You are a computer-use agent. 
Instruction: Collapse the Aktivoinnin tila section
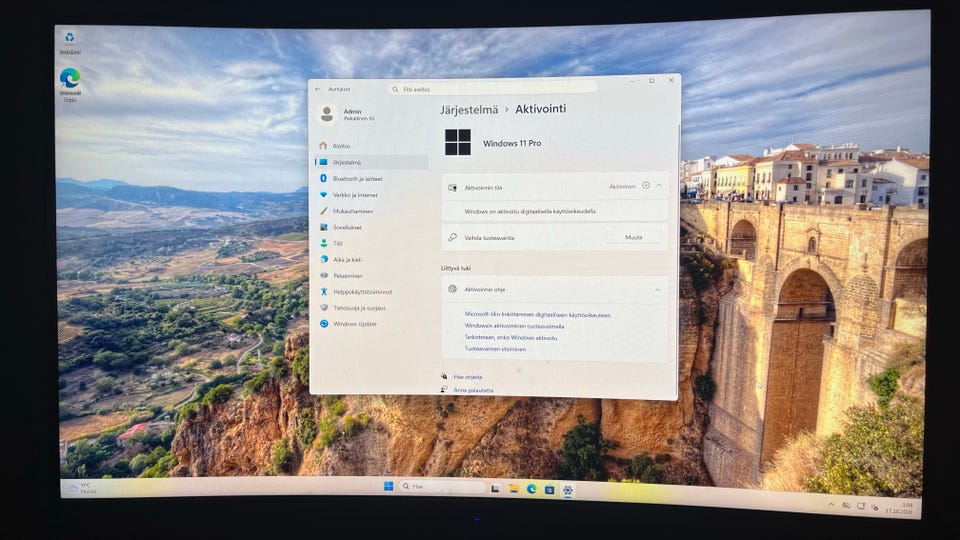(x=659, y=186)
